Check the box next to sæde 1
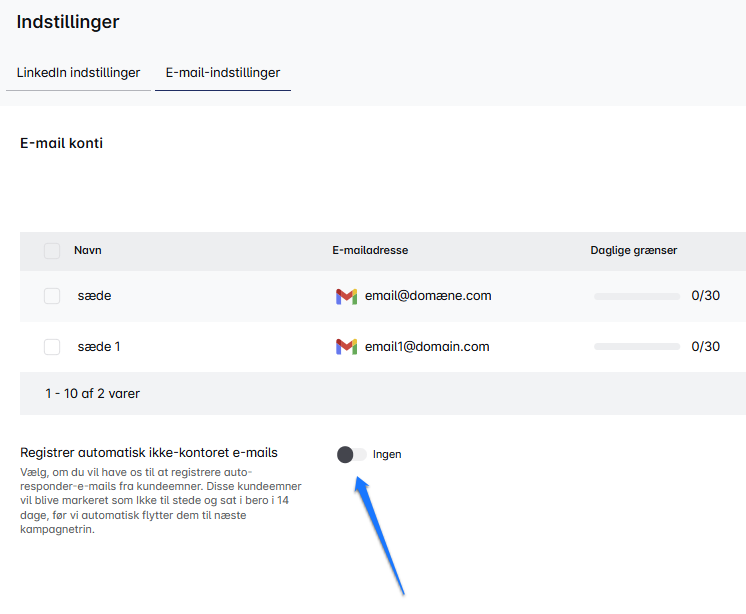 (52, 347)
